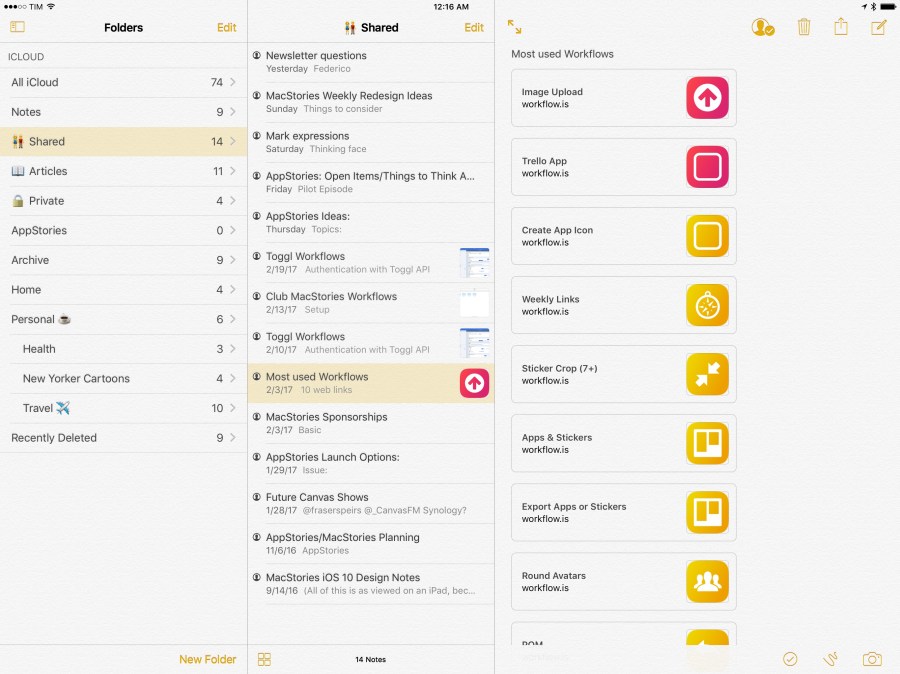The width and height of the screenshot is (900, 674).
Task: Tap the sketch drawing icon
Action: 830,659
